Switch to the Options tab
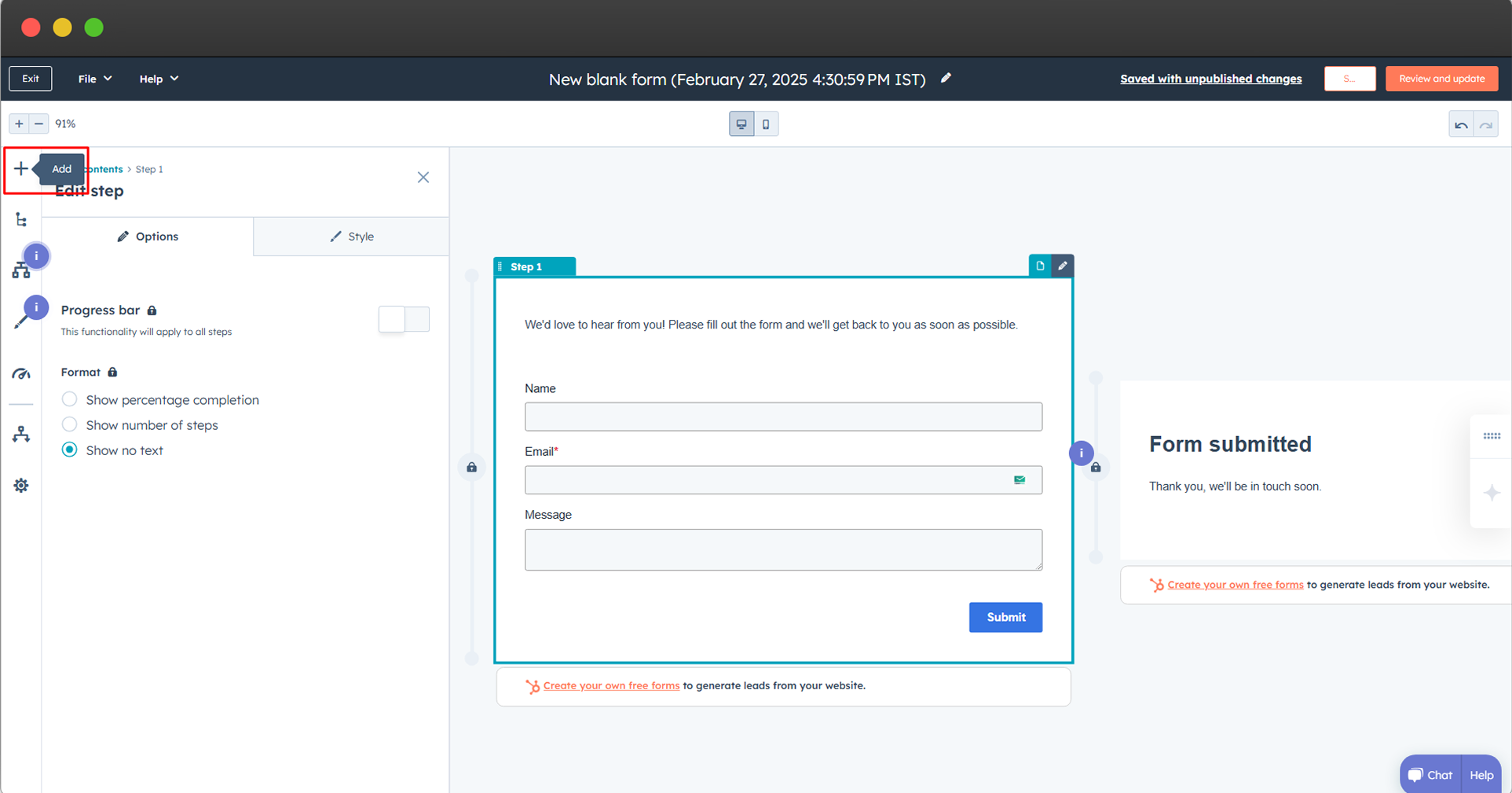The image size is (1512, 793). click(148, 237)
